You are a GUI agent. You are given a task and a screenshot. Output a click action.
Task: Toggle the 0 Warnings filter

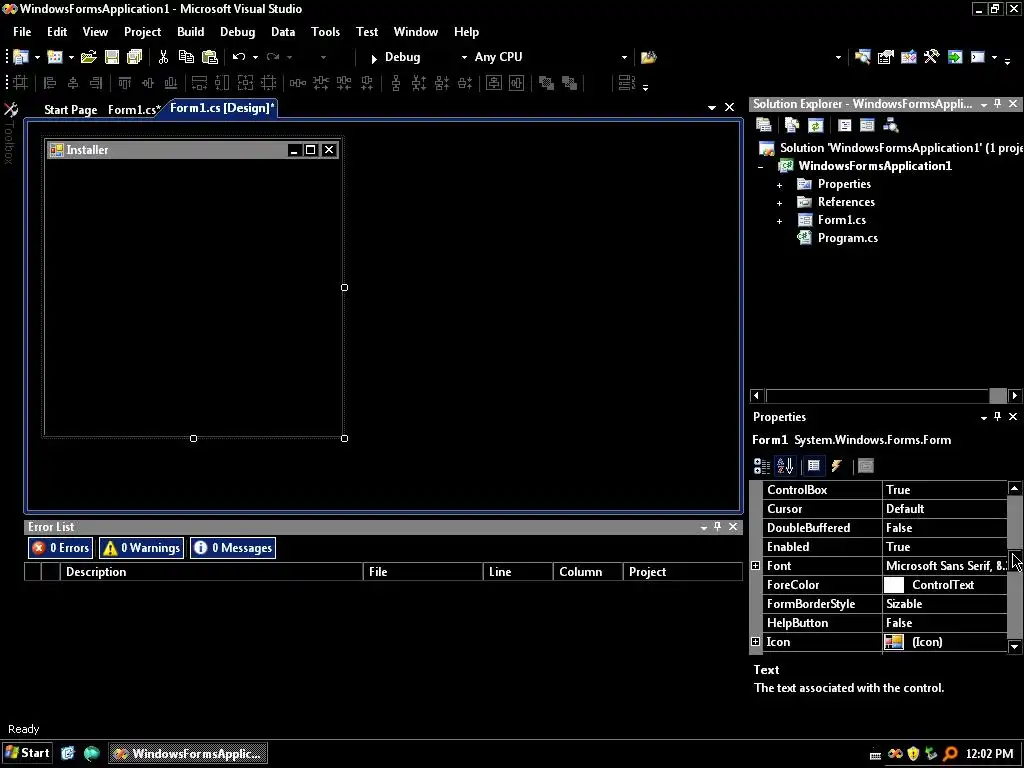point(141,548)
